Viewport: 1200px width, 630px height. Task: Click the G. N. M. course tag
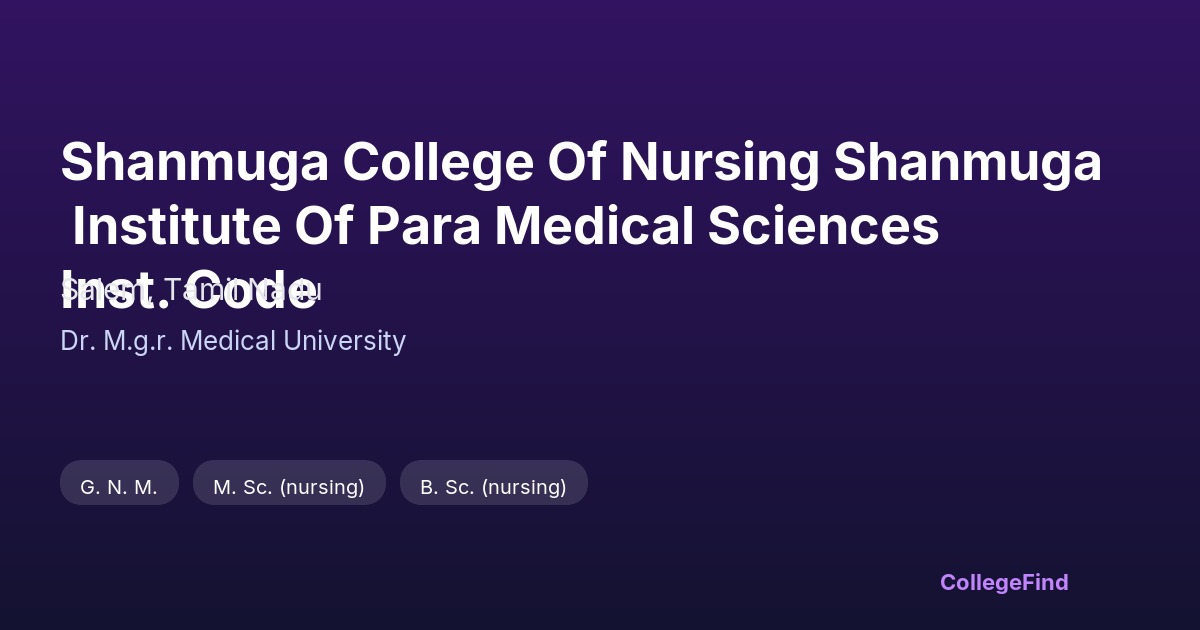[x=119, y=486]
